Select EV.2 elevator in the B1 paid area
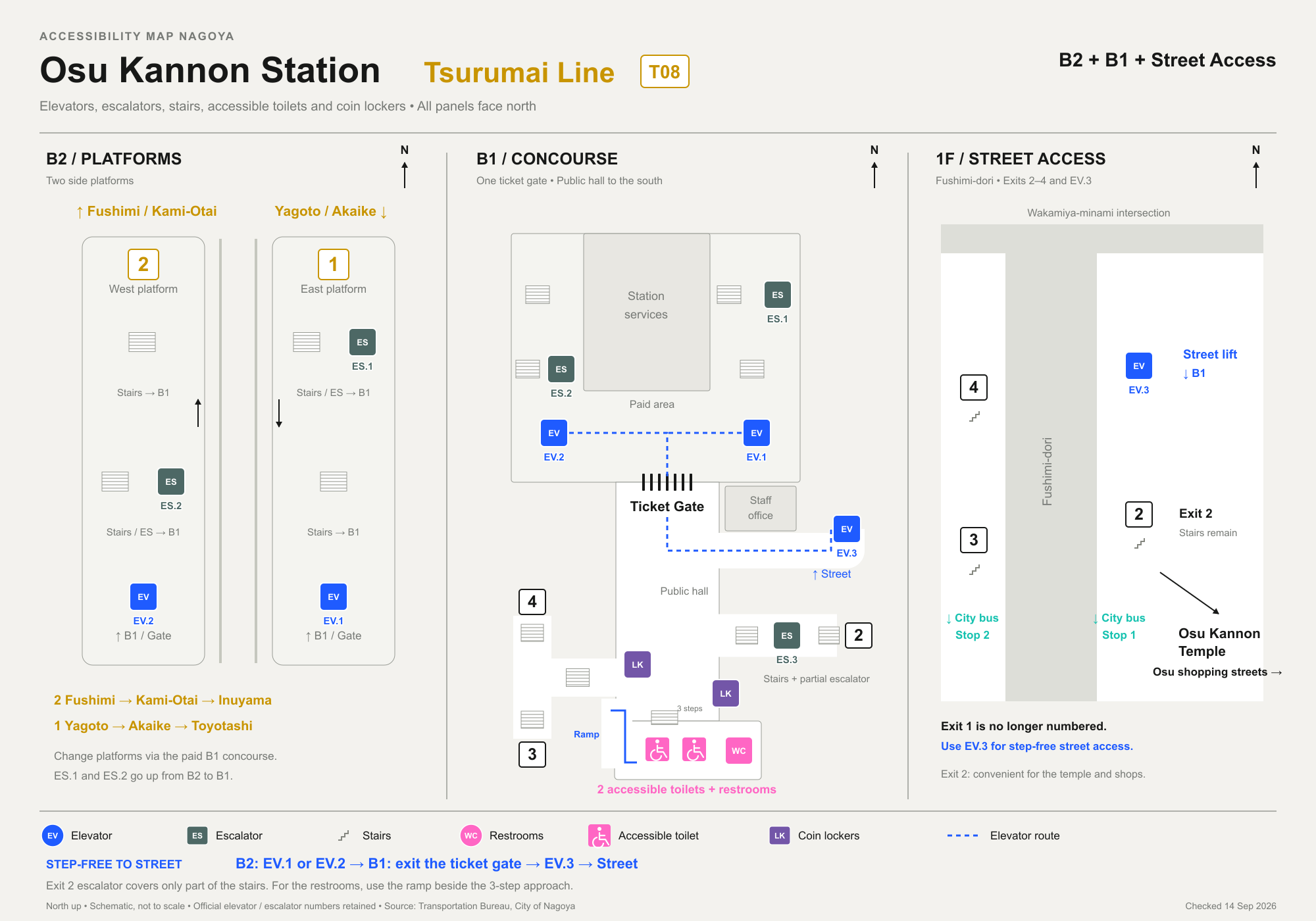The width and height of the screenshot is (1316, 921). (554, 433)
